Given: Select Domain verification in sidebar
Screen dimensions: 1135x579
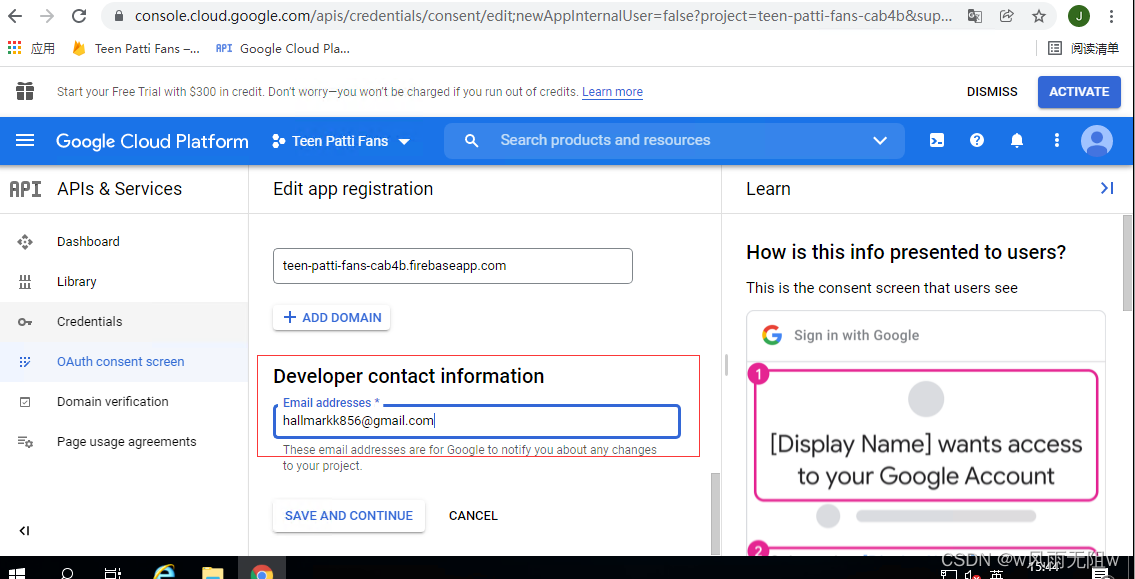Looking at the screenshot, I should click(x=112, y=402).
